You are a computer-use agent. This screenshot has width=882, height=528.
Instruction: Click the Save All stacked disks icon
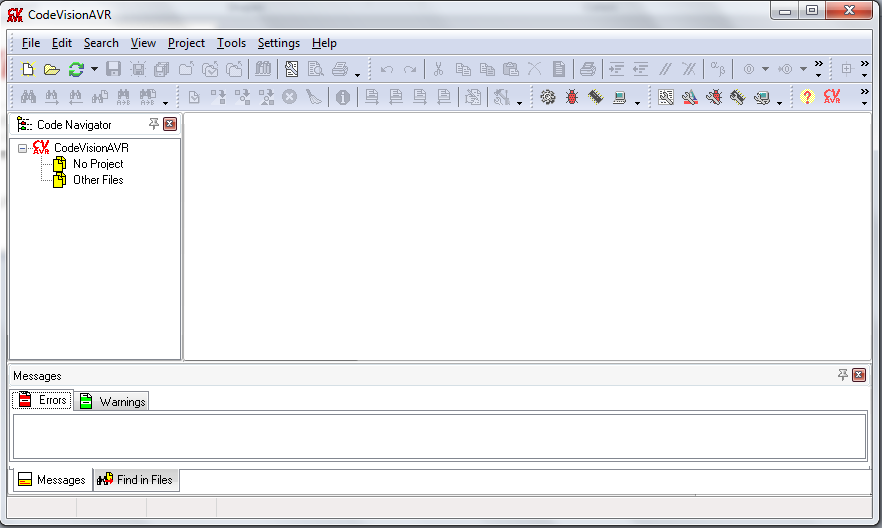pyautogui.click(x=162, y=69)
